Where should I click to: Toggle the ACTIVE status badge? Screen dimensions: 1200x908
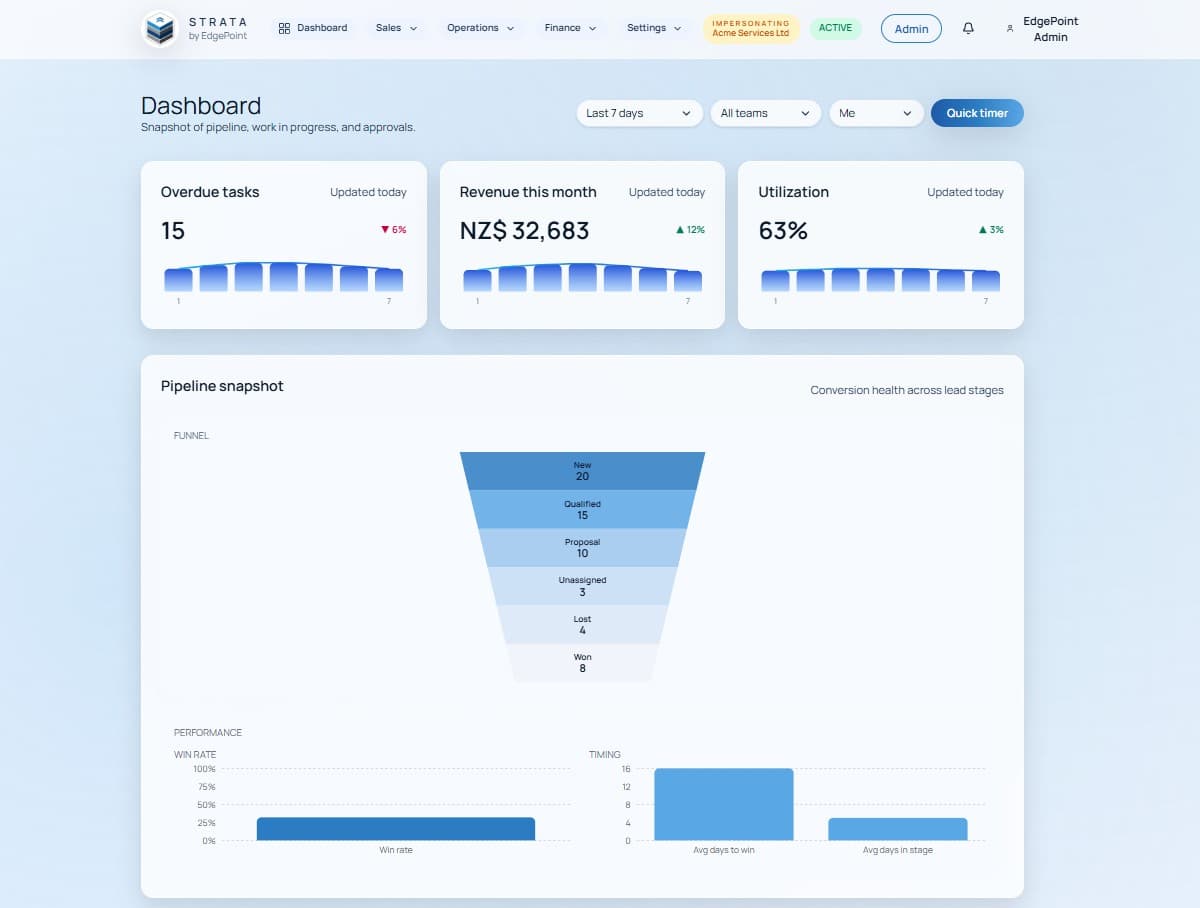(x=836, y=27)
